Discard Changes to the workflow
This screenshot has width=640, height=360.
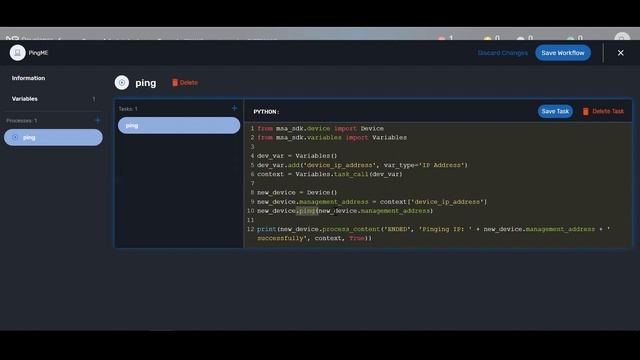click(x=502, y=53)
